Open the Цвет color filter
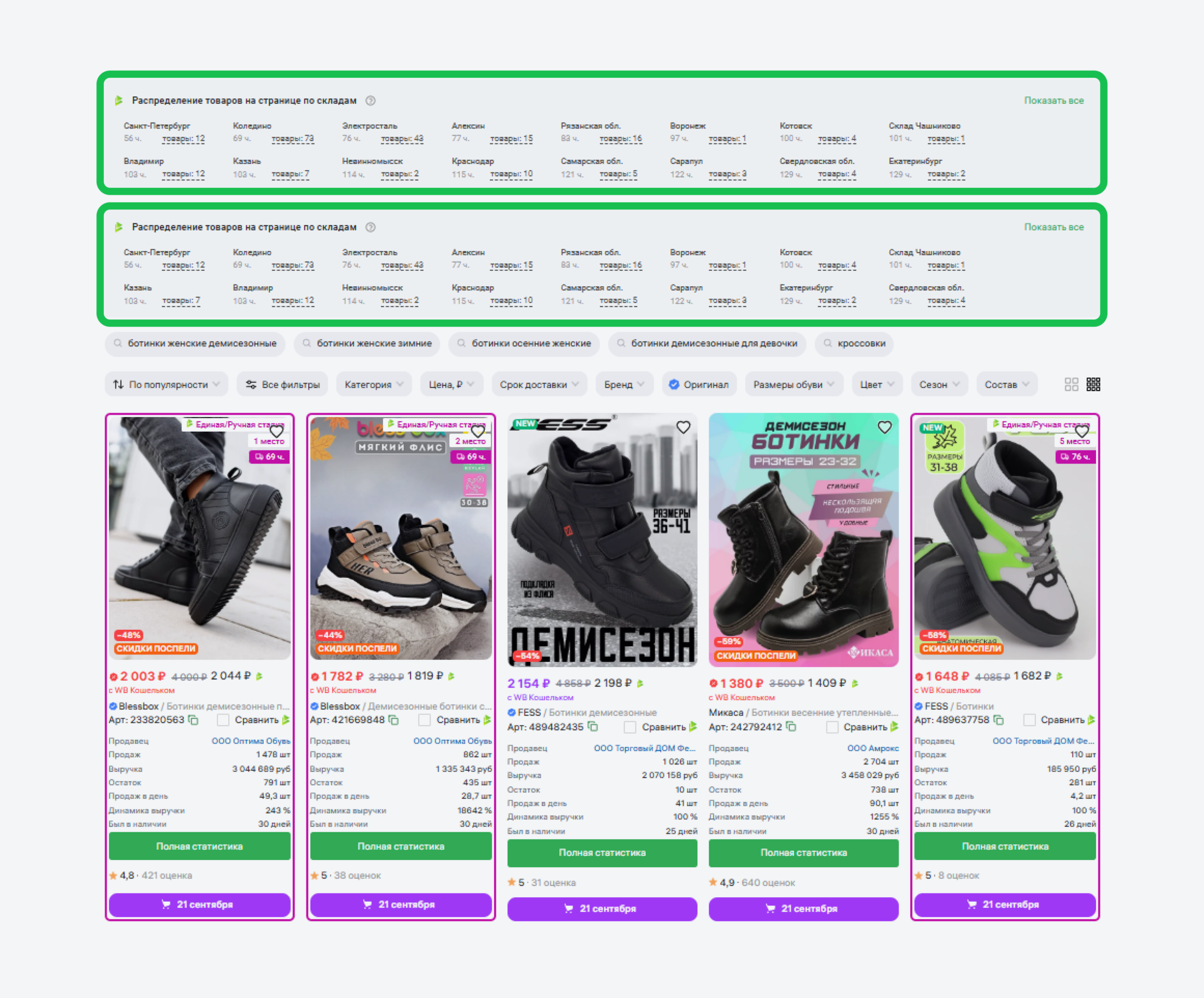1204x998 pixels. pyautogui.click(x=877, y=385)
